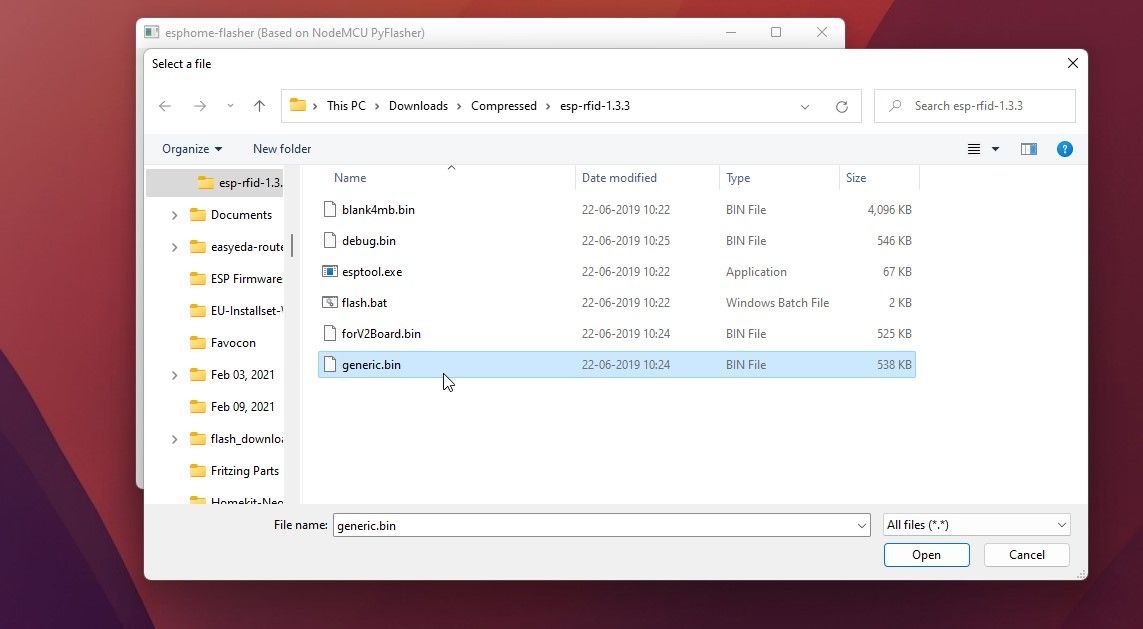Open the Organize menu
Screen dimensions: 1143x629
(x=192, y=149)
